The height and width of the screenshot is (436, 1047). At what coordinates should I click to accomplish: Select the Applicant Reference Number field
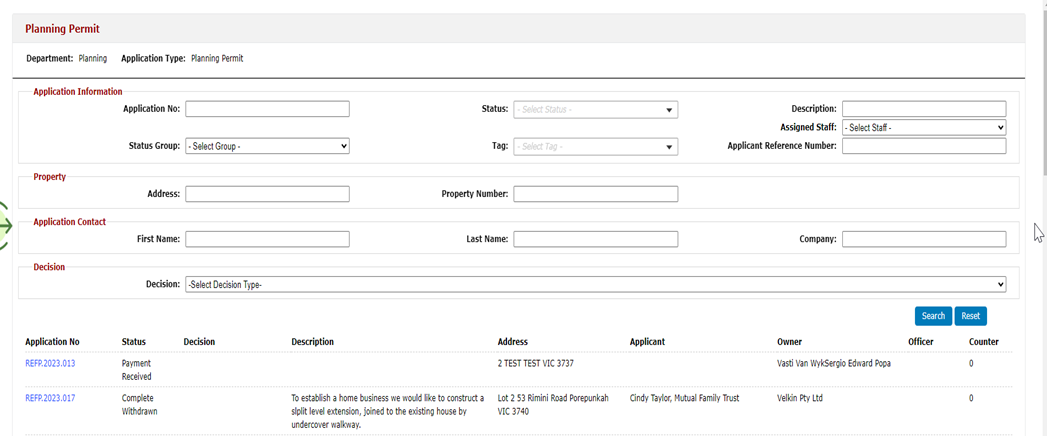tap(924, 146)
